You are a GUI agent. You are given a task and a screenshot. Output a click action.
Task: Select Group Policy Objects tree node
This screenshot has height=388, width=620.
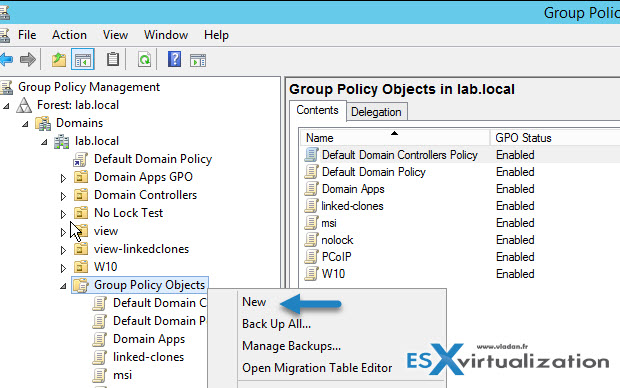(149, 285)
